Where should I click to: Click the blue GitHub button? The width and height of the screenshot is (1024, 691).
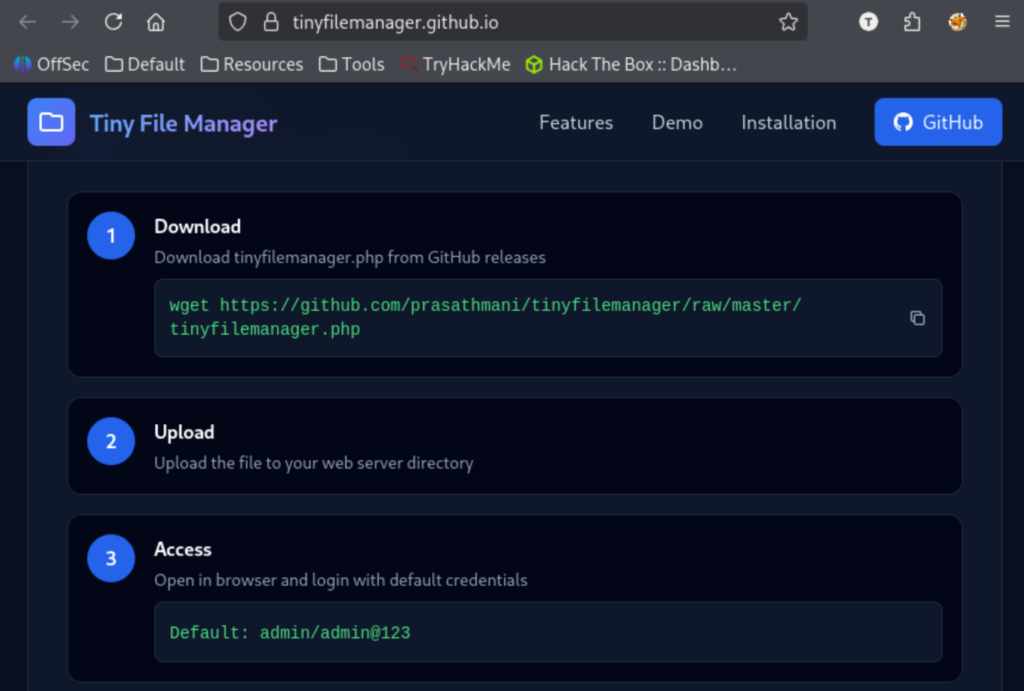point(937,122)
